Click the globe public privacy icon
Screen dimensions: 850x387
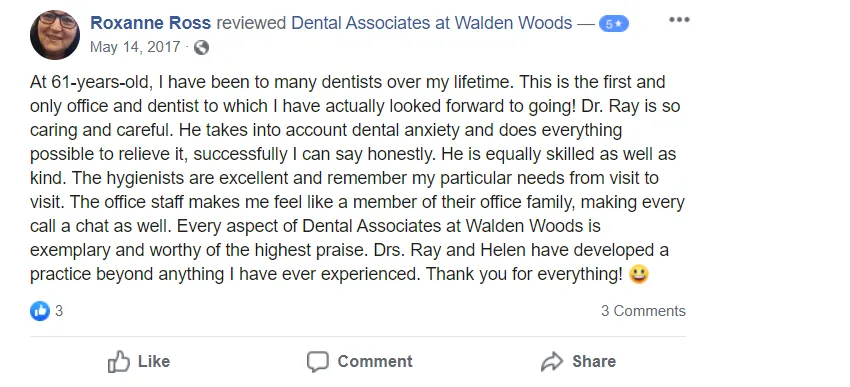(x=201, y=48)
